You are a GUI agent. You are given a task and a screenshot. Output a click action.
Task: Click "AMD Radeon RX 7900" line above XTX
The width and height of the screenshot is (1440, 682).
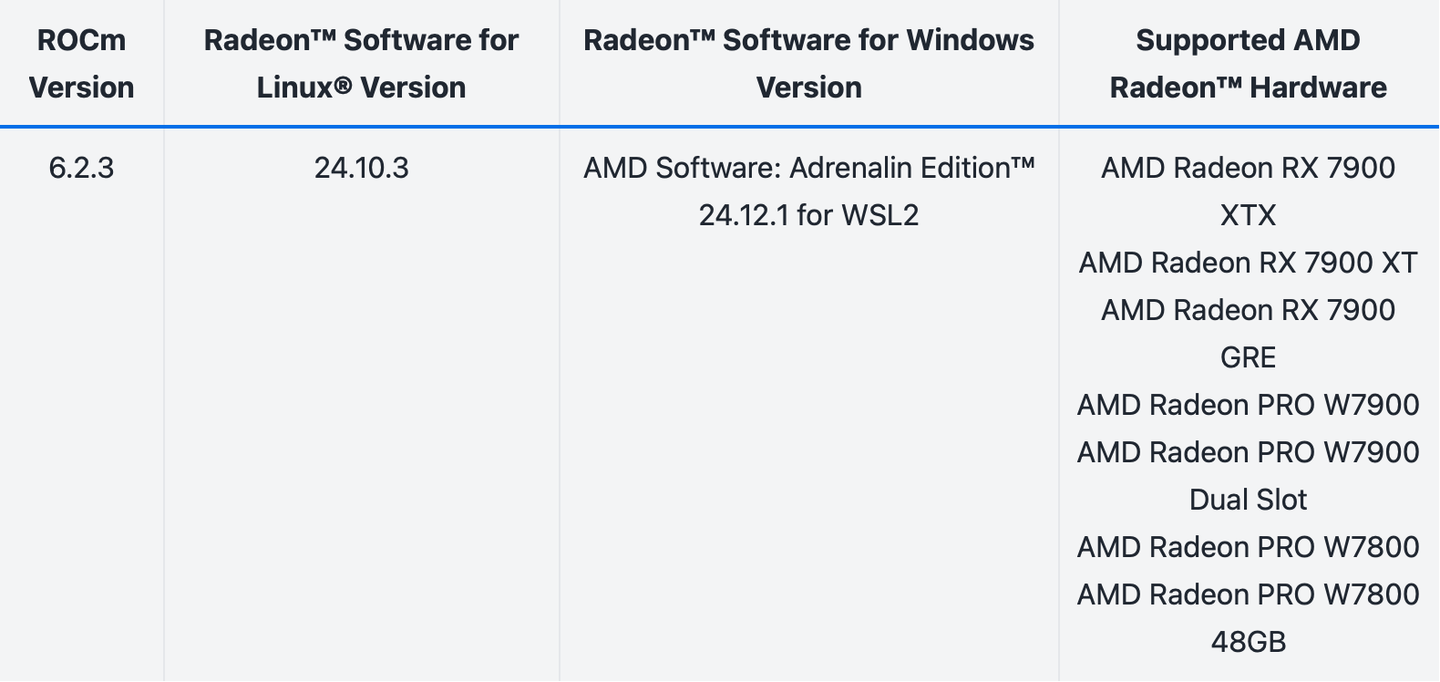point(1248,168)
